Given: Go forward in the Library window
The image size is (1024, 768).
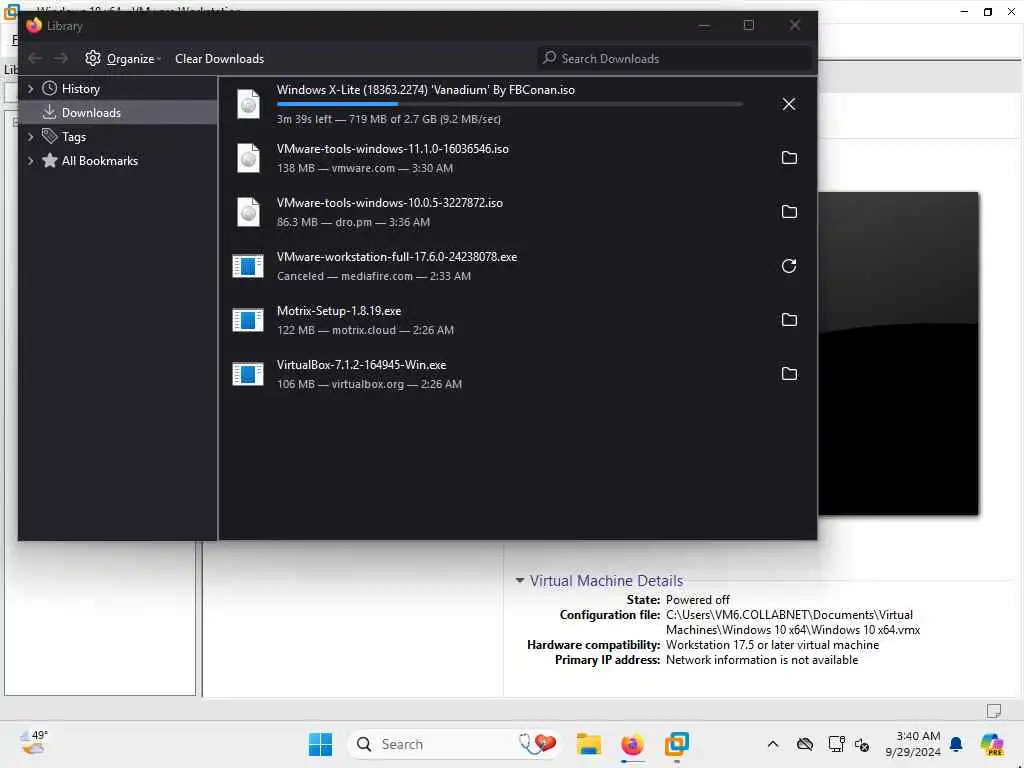Looking at the screenshot, I should click(x=61, y=59).
